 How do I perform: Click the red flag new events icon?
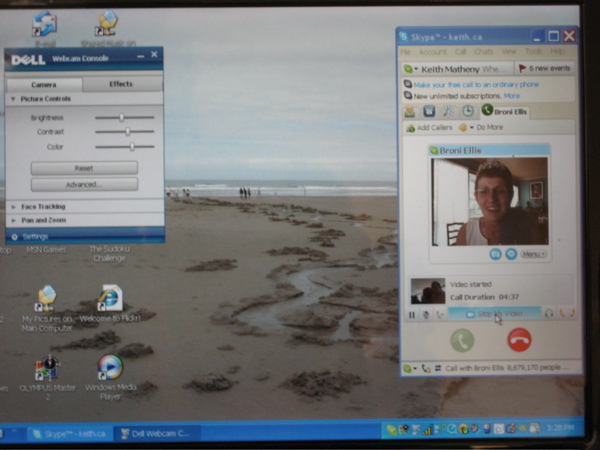522,68
